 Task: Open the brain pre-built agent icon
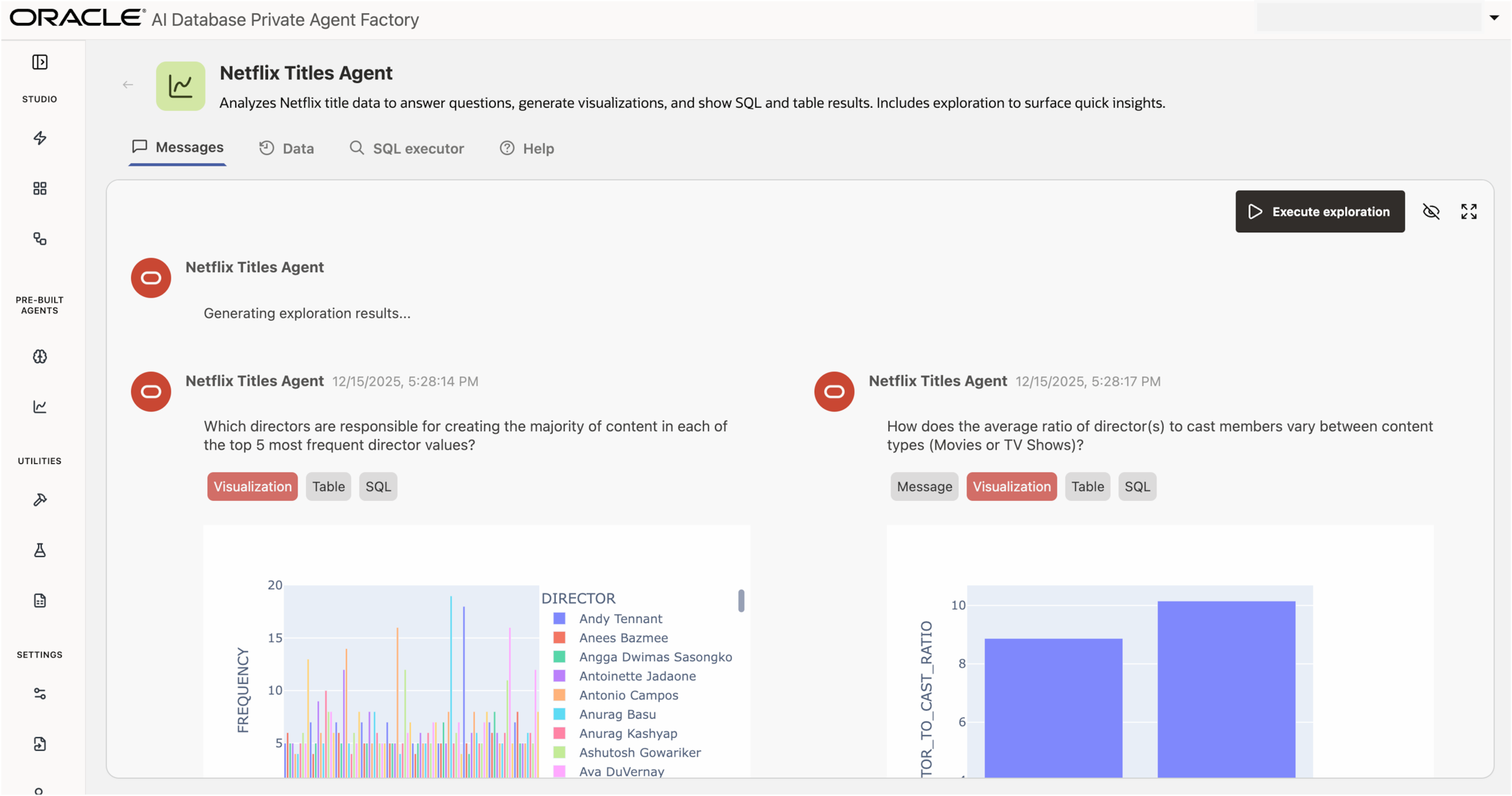click(x=40, y=357)
